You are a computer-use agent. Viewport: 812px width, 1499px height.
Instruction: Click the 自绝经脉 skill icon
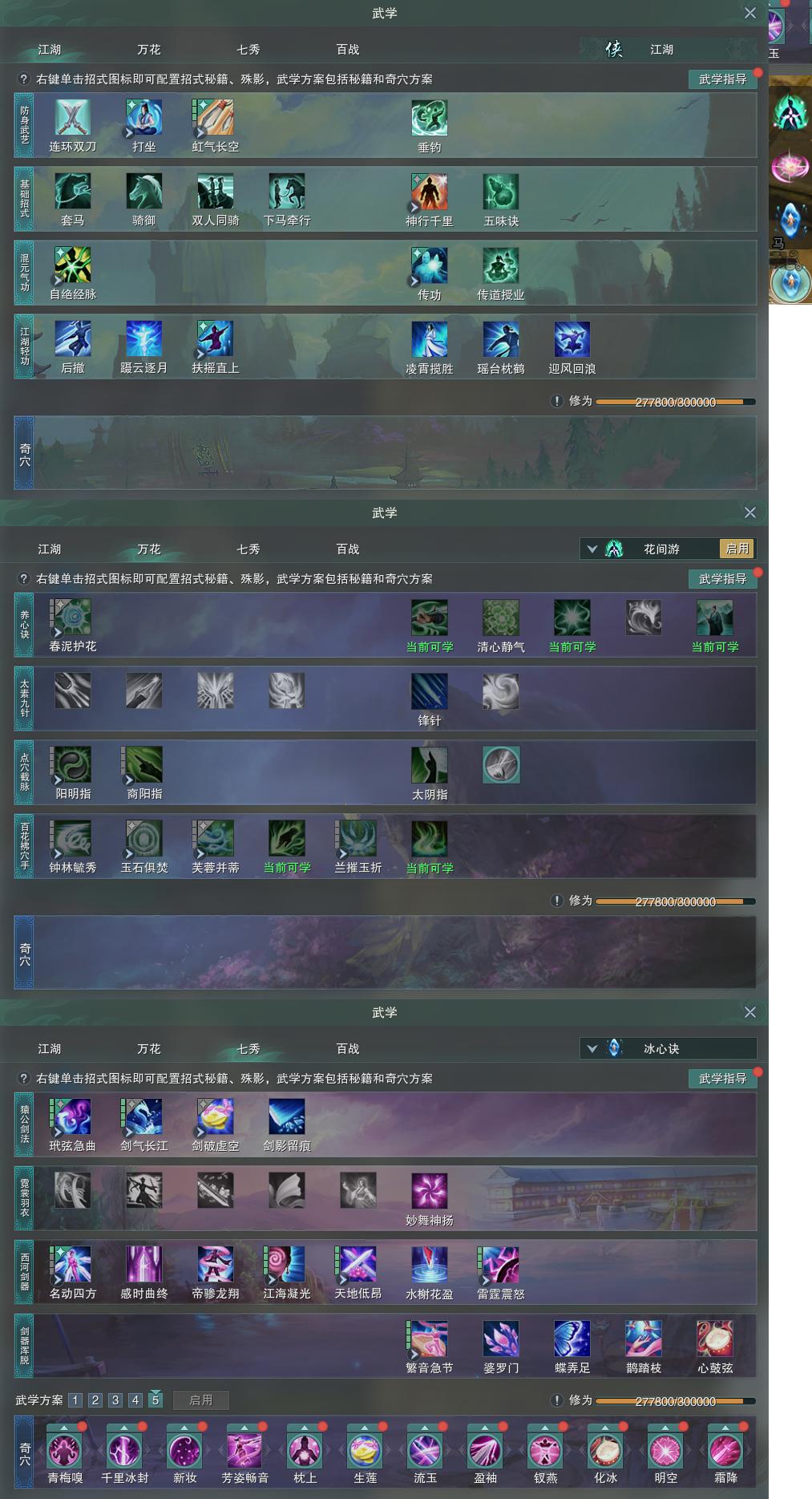(73, 265)
